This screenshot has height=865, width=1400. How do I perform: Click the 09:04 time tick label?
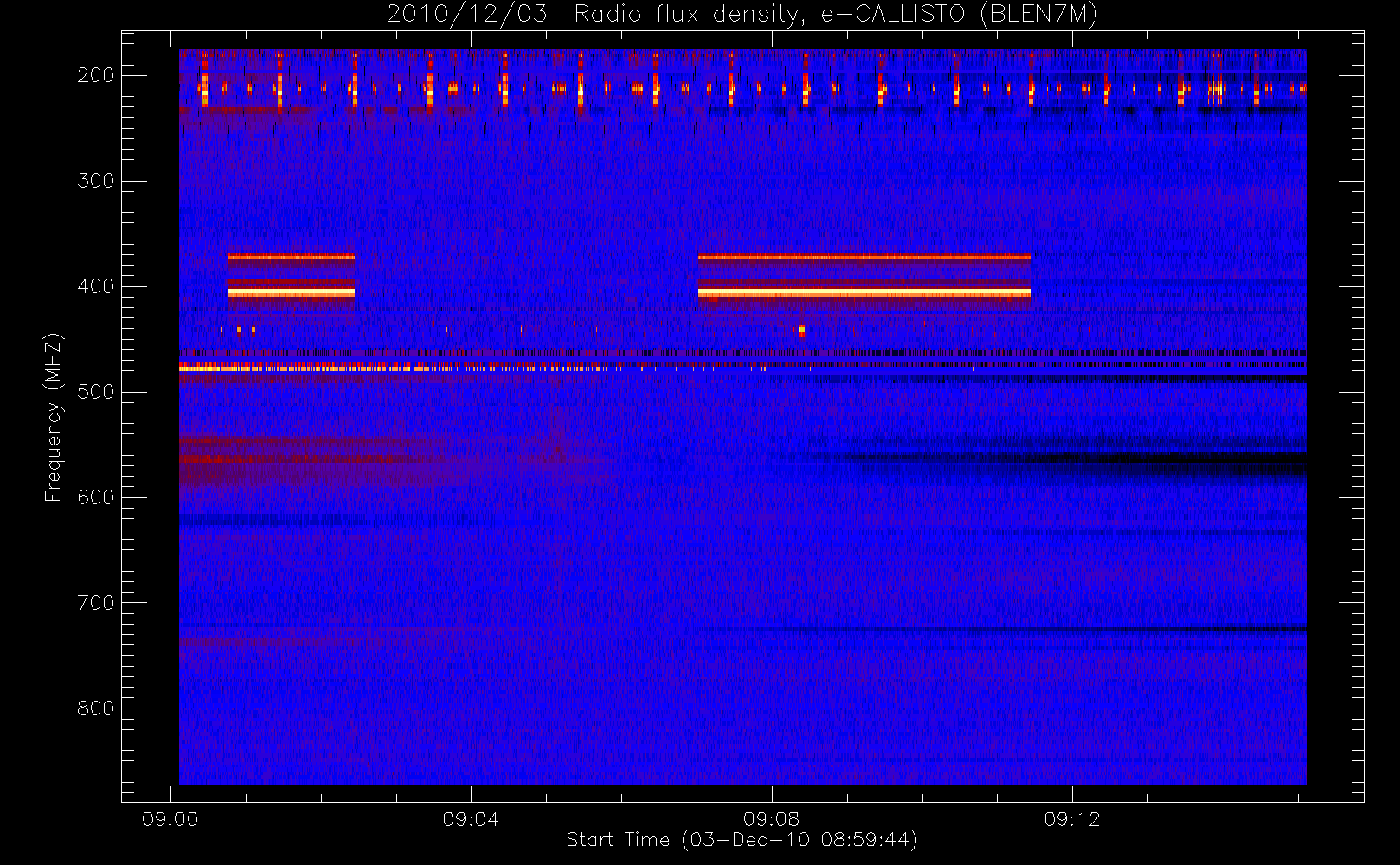[x=471, y=819]
